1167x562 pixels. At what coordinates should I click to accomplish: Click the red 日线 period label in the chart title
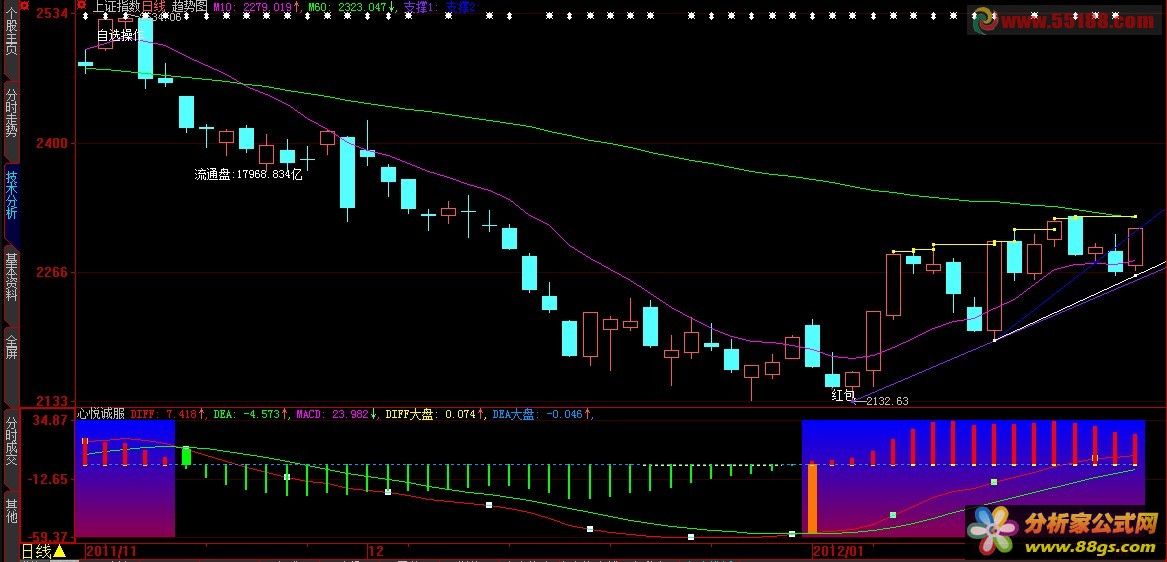coord(153,6)
